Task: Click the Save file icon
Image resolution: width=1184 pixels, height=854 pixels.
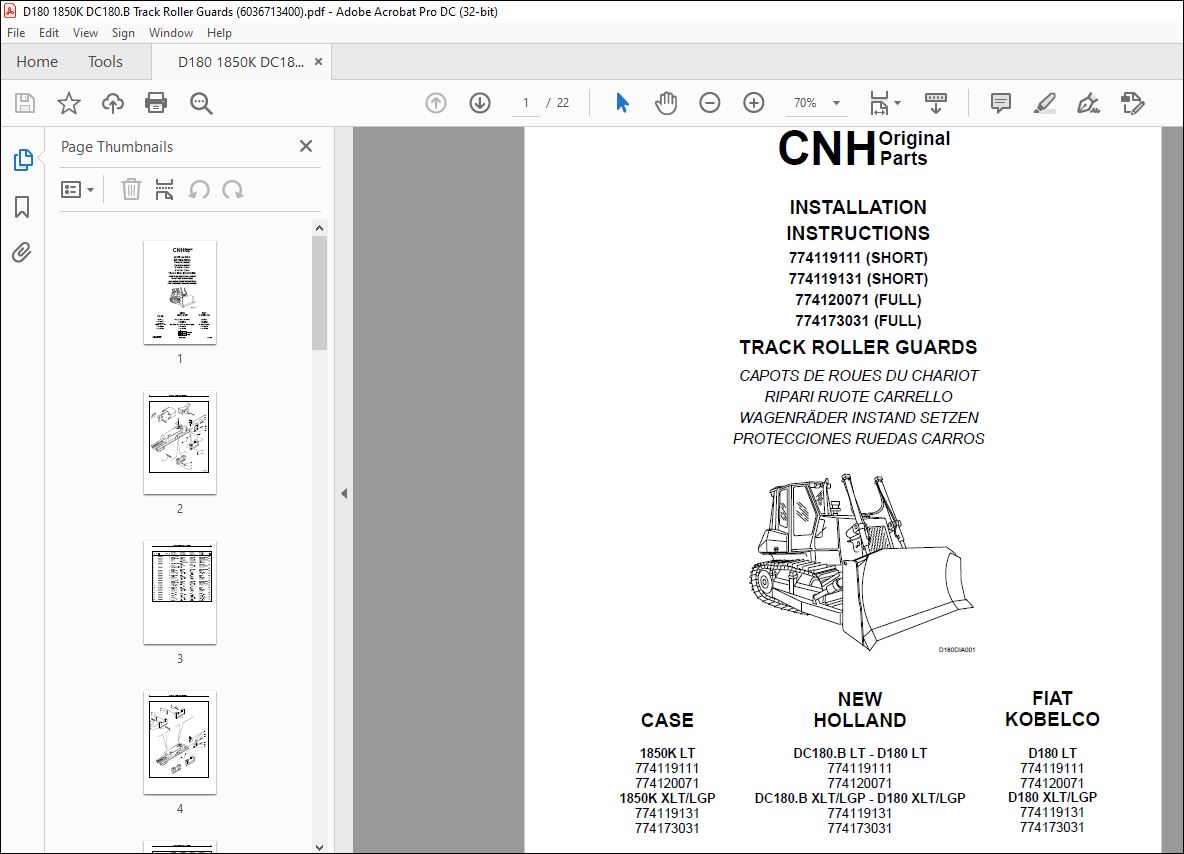Action: click(x=25, y=103)
